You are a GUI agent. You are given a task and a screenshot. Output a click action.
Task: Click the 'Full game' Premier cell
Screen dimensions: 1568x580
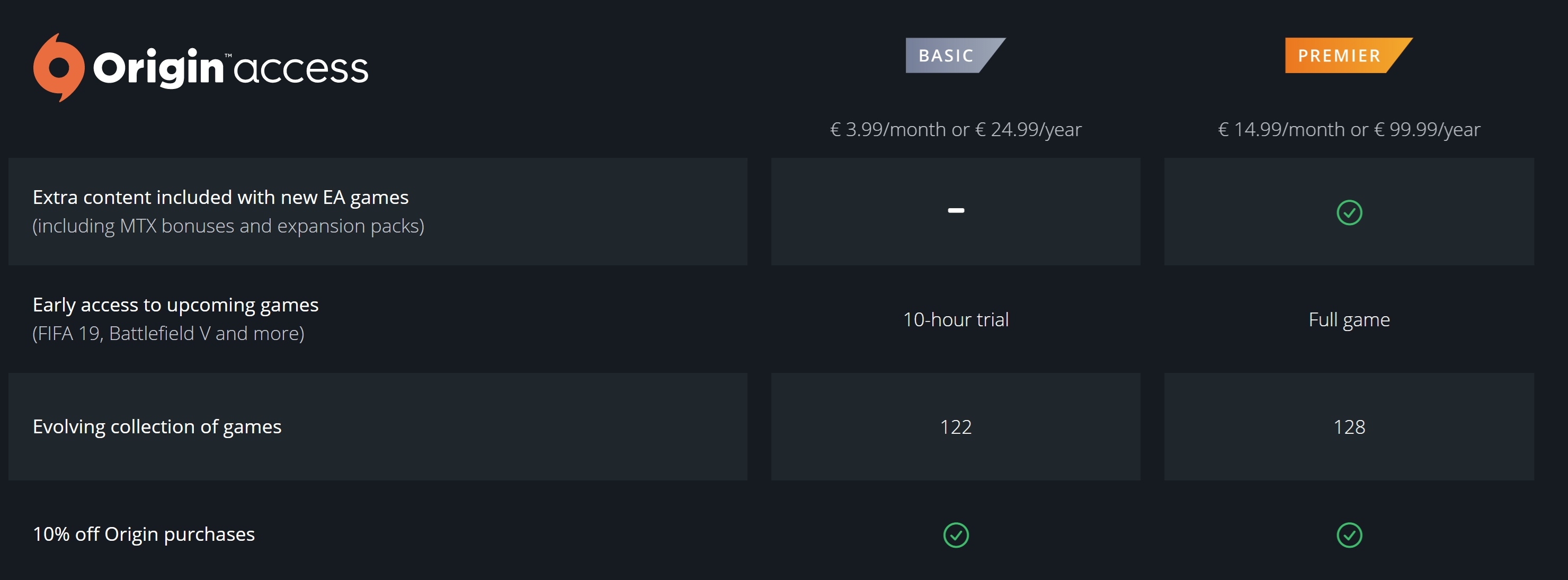tap(1349, 319)
